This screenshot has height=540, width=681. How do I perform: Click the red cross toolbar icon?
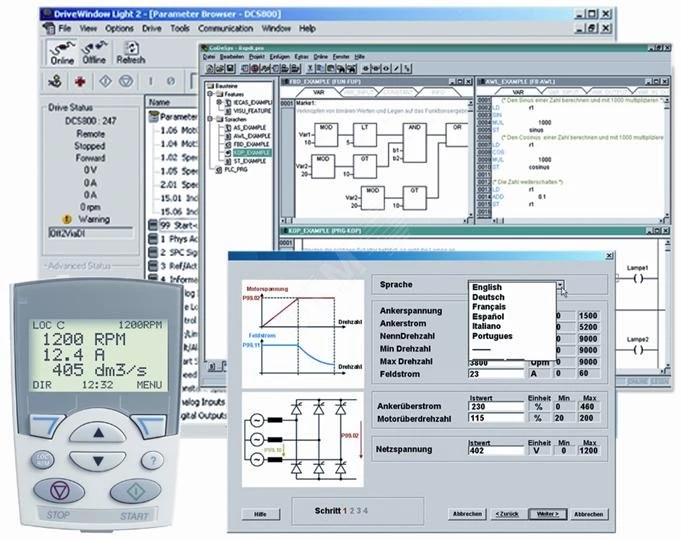pyautogui.click(x=80, y=81)
